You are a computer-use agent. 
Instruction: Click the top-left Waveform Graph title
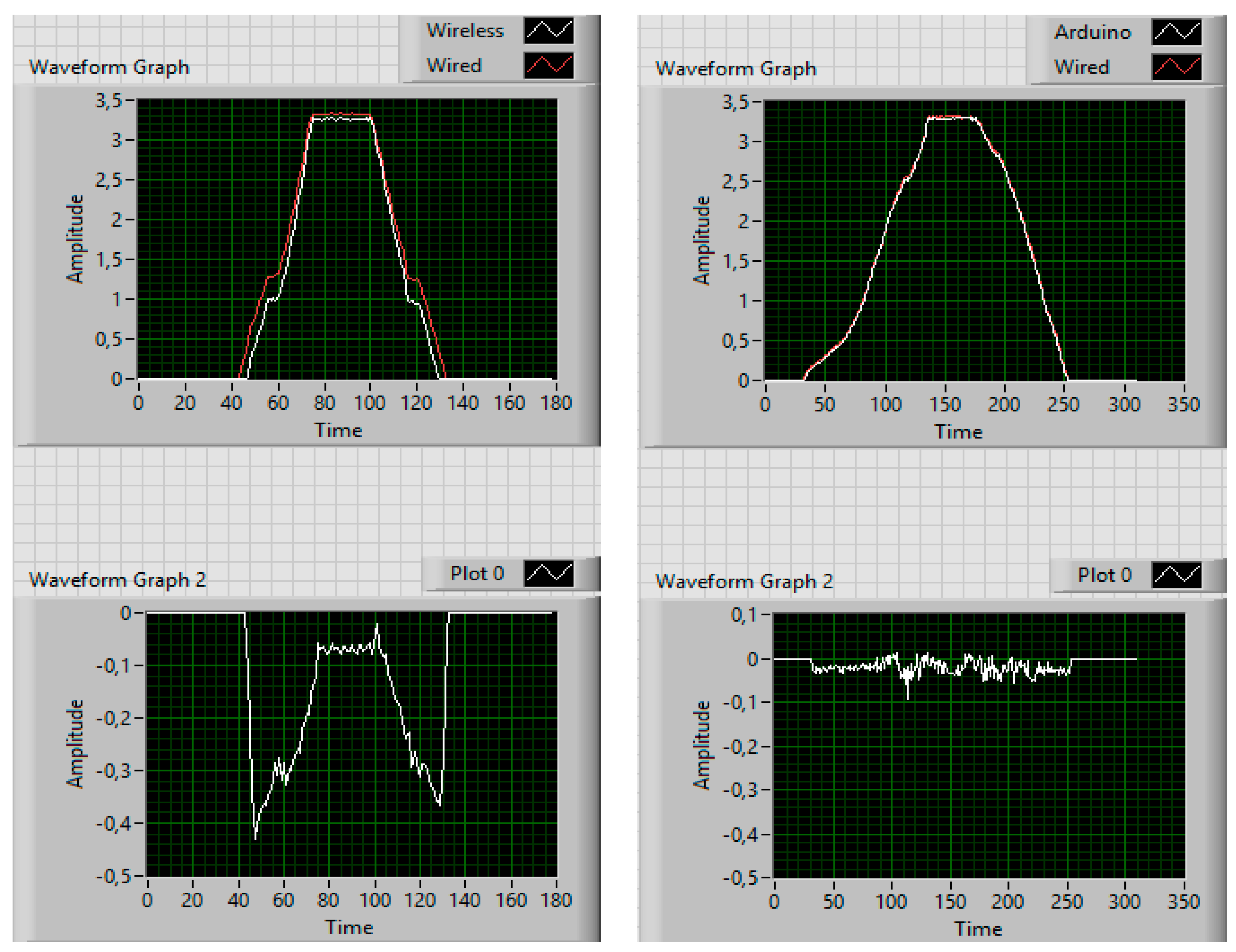pos(109,67)
